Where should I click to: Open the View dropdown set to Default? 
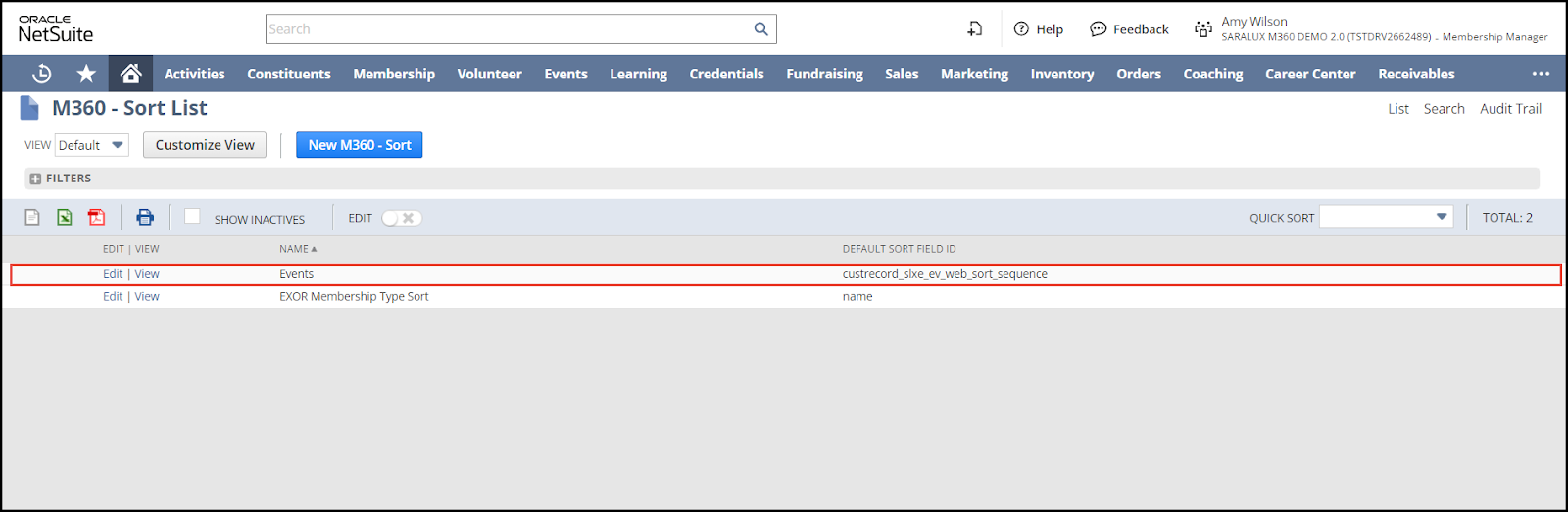pyautogui.click(x=92, y=145)
